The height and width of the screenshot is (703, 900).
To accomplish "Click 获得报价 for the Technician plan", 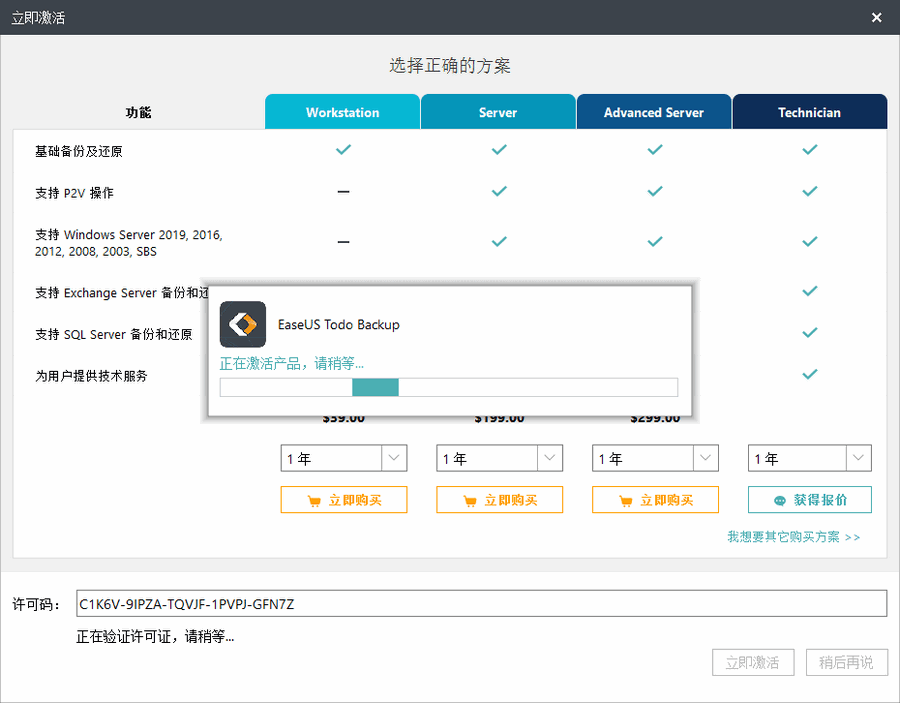I will coord(810,500).
